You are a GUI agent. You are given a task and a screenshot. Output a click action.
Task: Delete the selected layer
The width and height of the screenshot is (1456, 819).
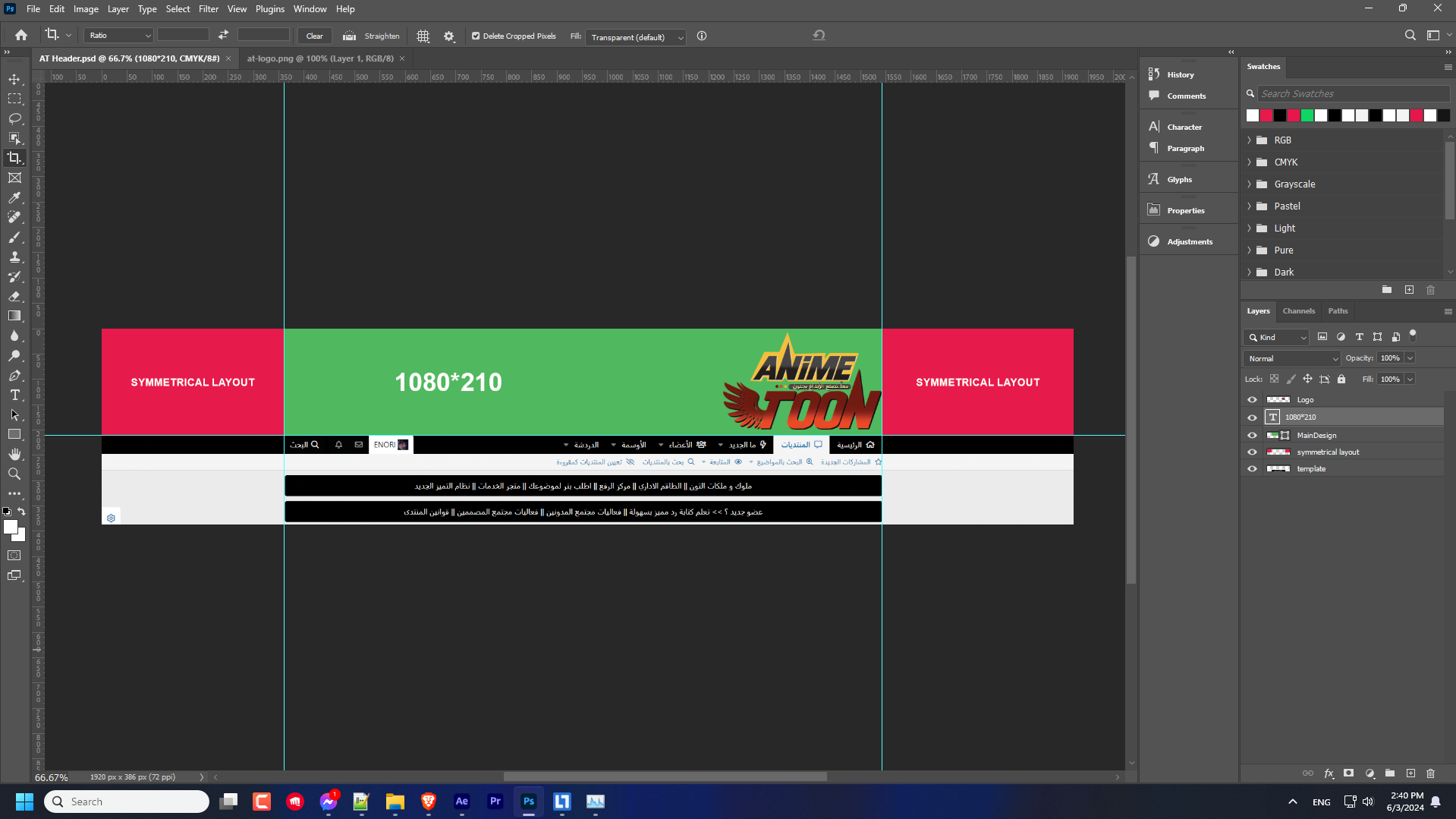(x=1431, y=773)
